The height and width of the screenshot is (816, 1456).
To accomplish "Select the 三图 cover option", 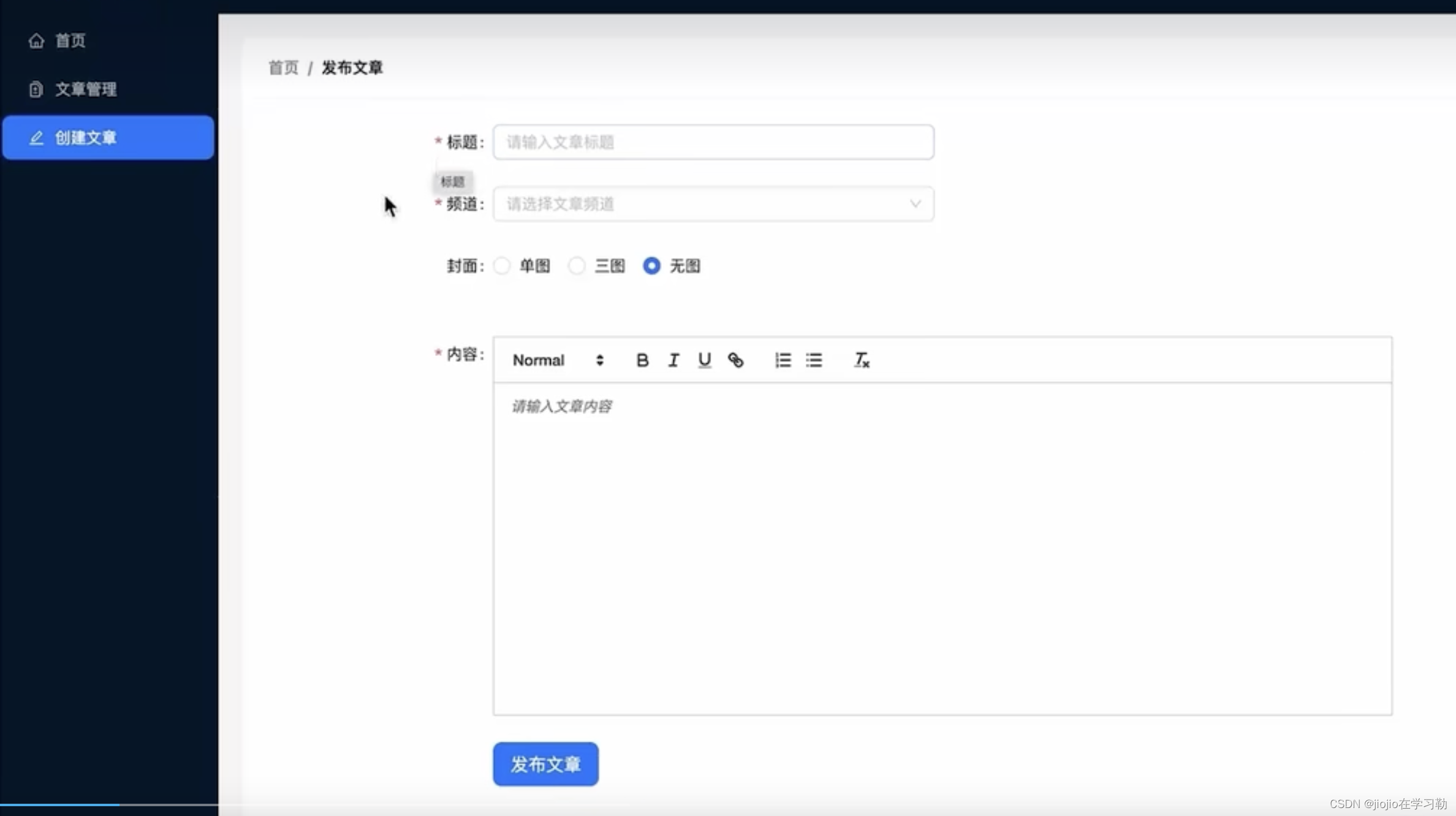I will (x=577, y=266).
